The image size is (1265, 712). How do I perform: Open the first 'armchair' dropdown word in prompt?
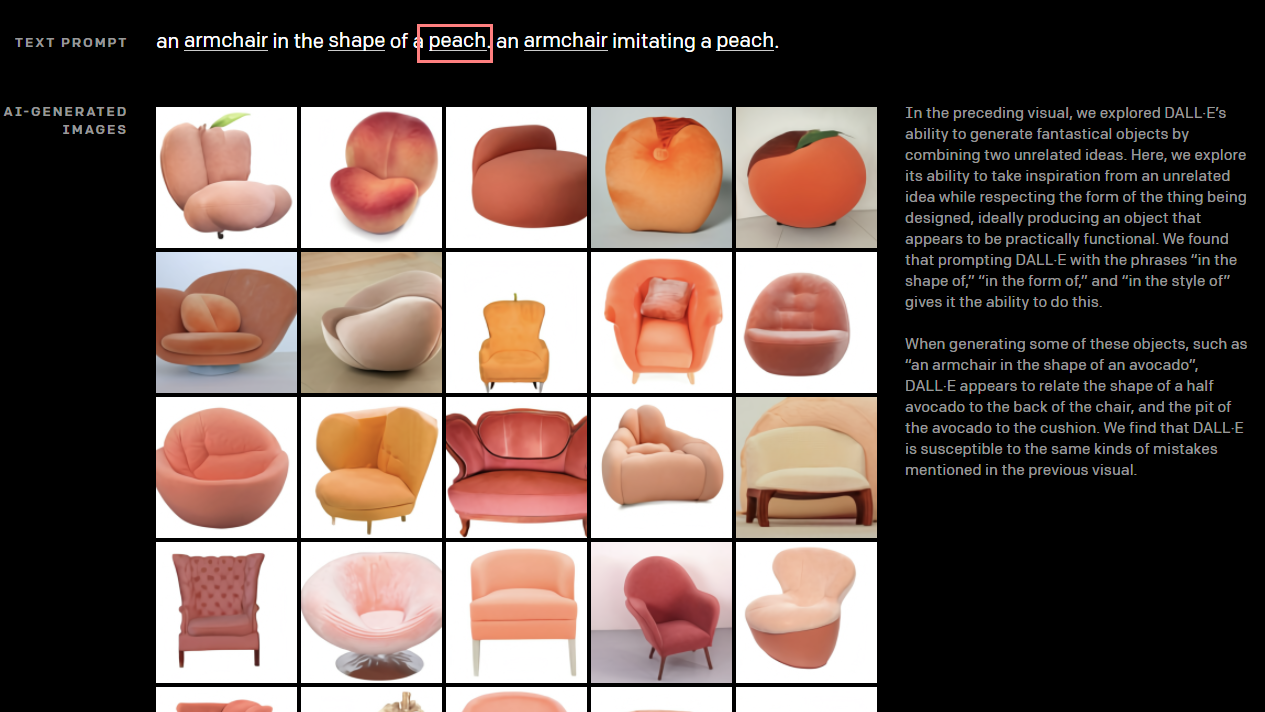(225, 41)
